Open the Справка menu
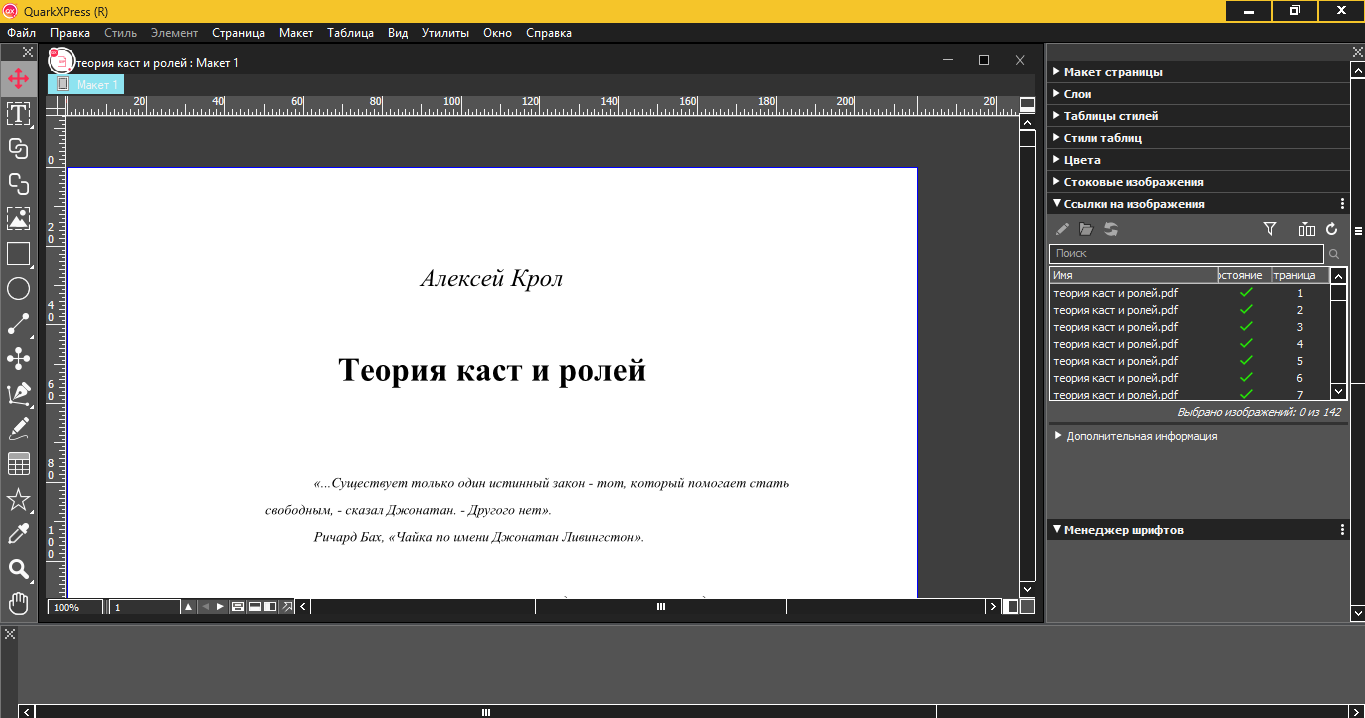This screenshot has width=1365, height=718. tap(548, 33)
